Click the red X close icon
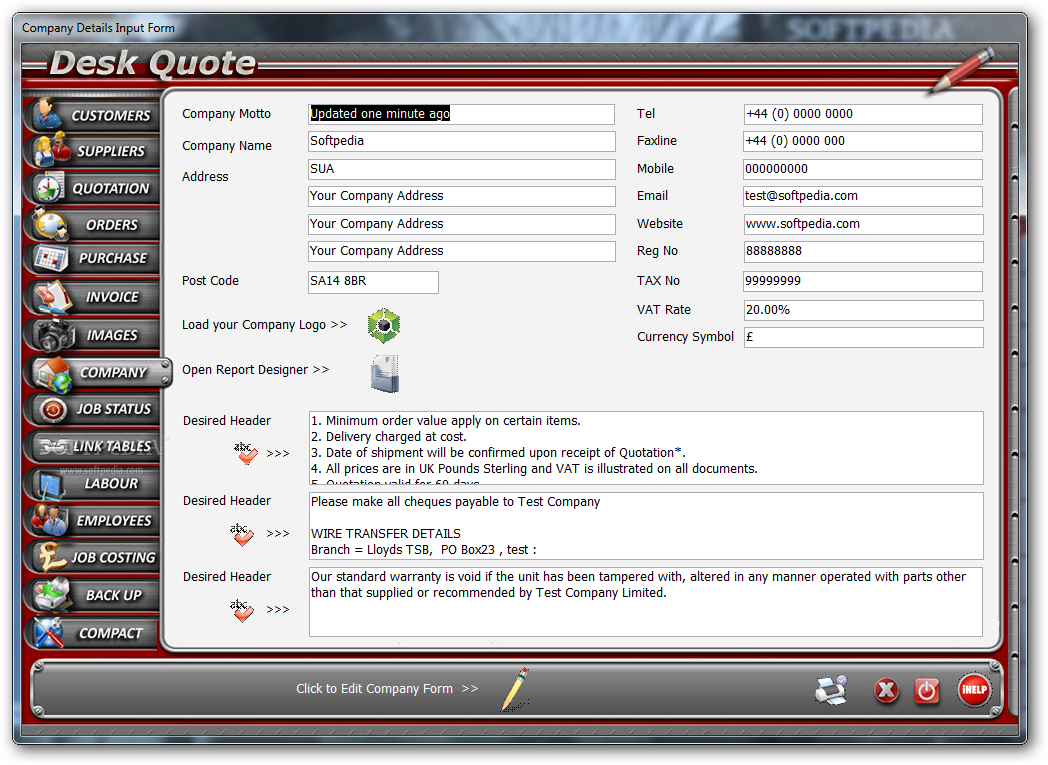Viewport: 1048px width, 765px height. (886, 690)
